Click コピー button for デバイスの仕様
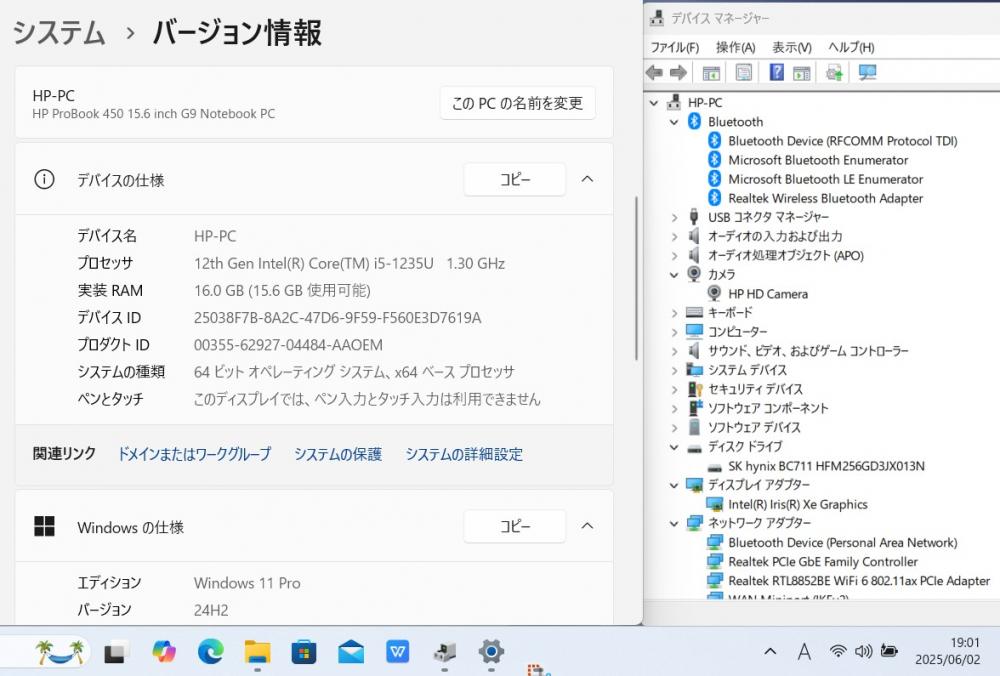This screenshot has width=1000, height=676. pyautogui.click(x=515, y=179)
